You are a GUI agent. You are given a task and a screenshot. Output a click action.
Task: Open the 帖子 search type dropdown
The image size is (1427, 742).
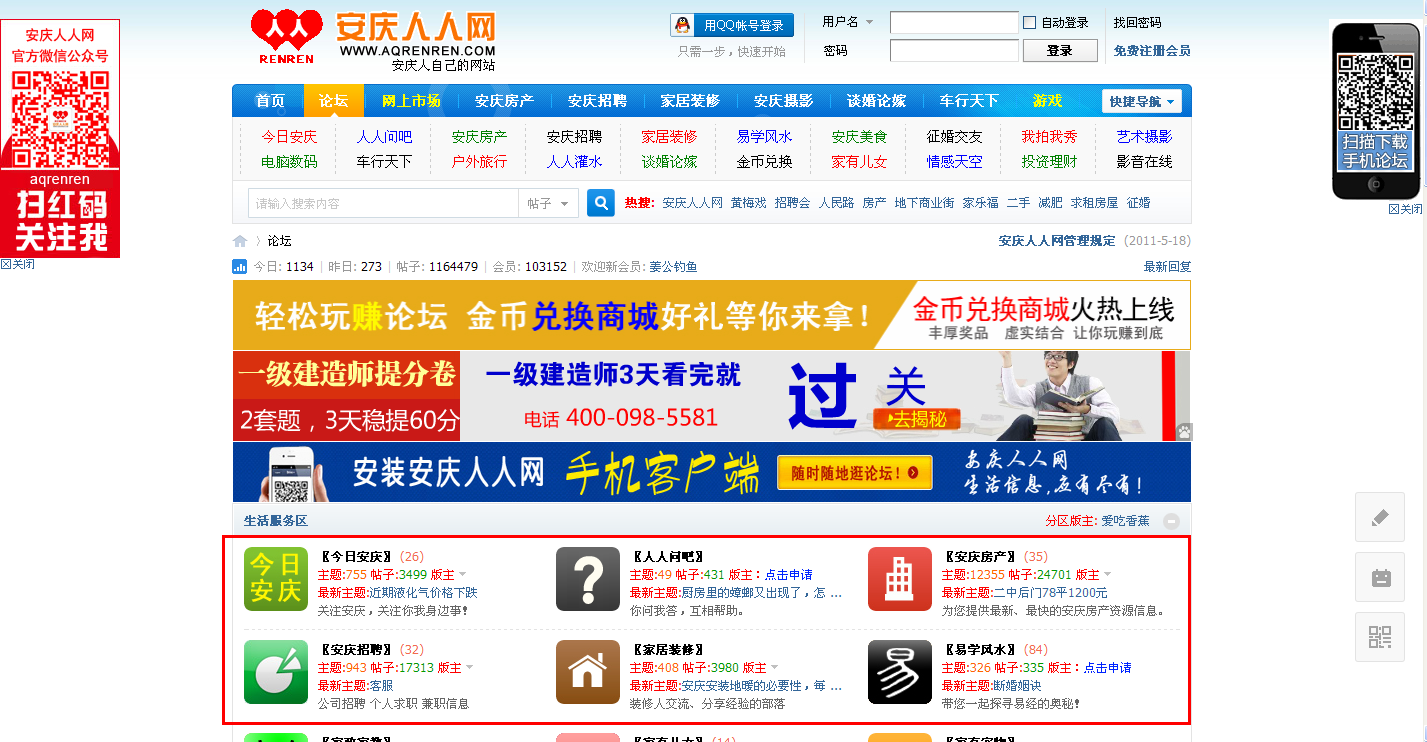(x=549, y=203)
